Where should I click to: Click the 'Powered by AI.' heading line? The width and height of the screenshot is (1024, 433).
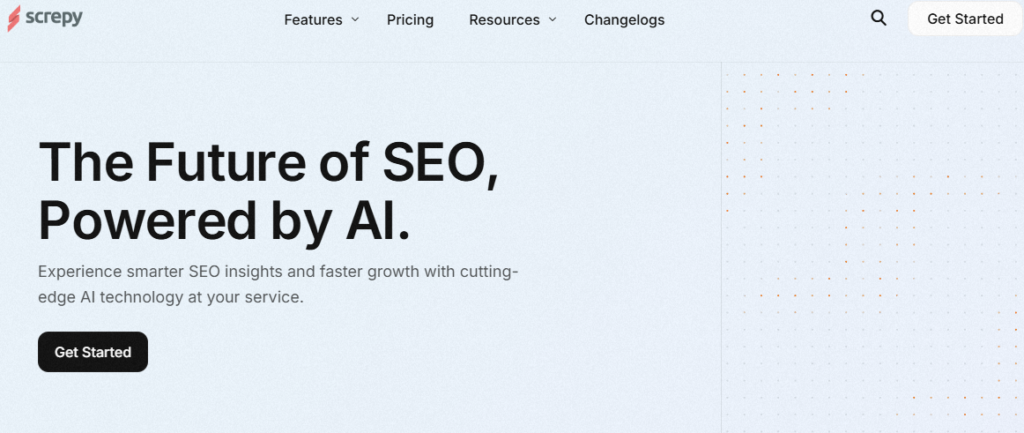[225, 221]
